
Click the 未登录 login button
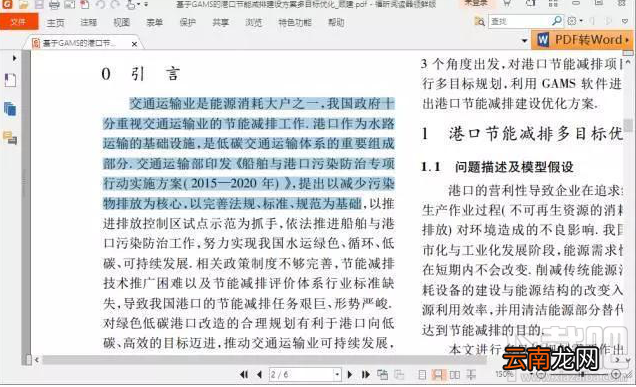pyautogui.click(x=476, y=4)
